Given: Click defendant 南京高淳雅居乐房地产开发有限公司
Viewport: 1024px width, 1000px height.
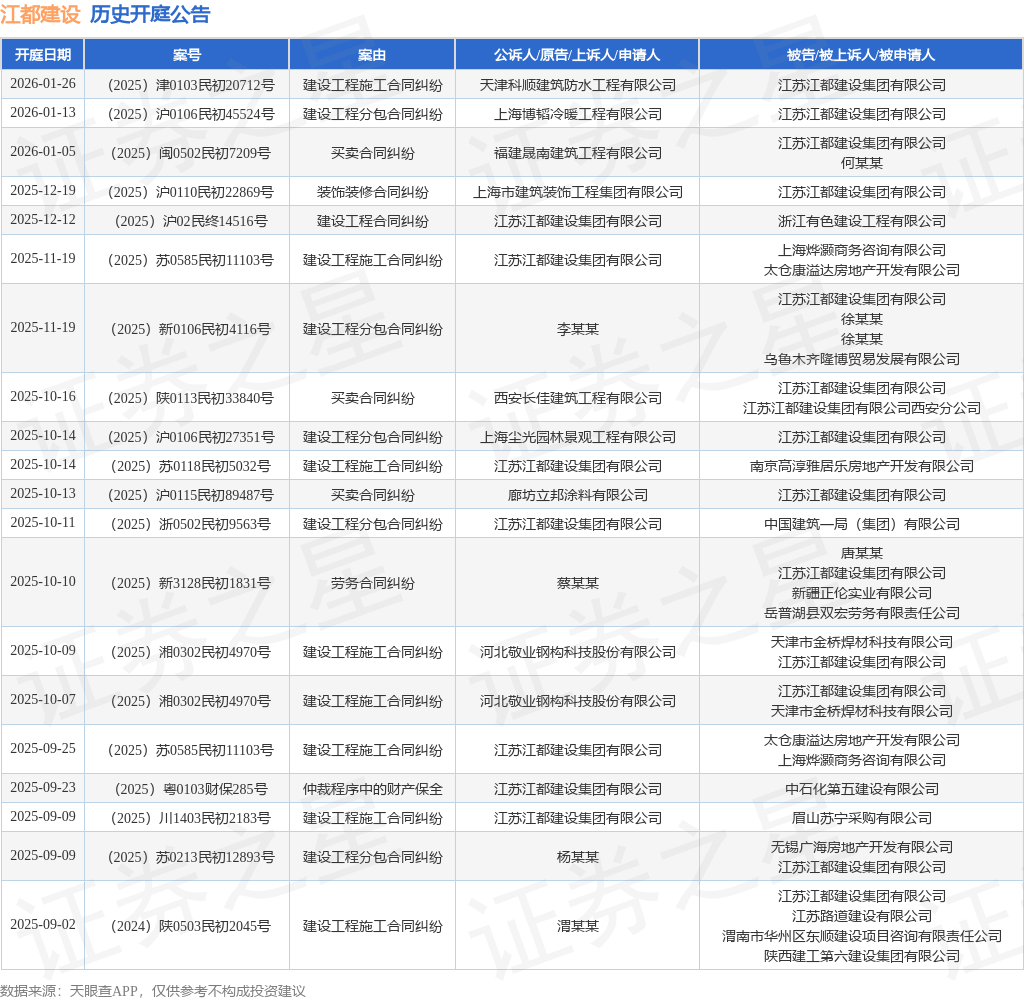Looking at the screenshot, I should [x=861, y=466].
